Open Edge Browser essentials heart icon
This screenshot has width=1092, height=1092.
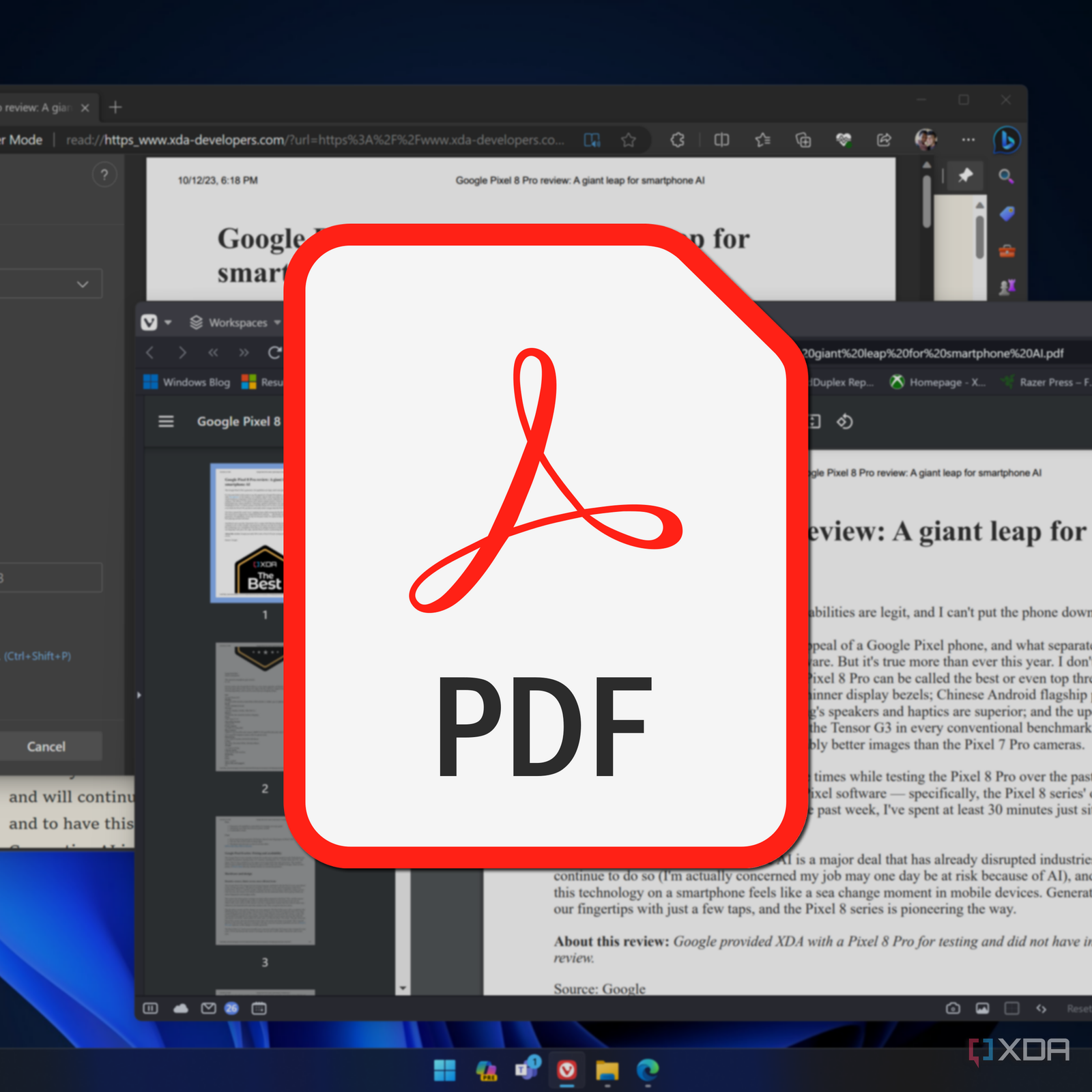pyautogui.click(x=844, y=140)
